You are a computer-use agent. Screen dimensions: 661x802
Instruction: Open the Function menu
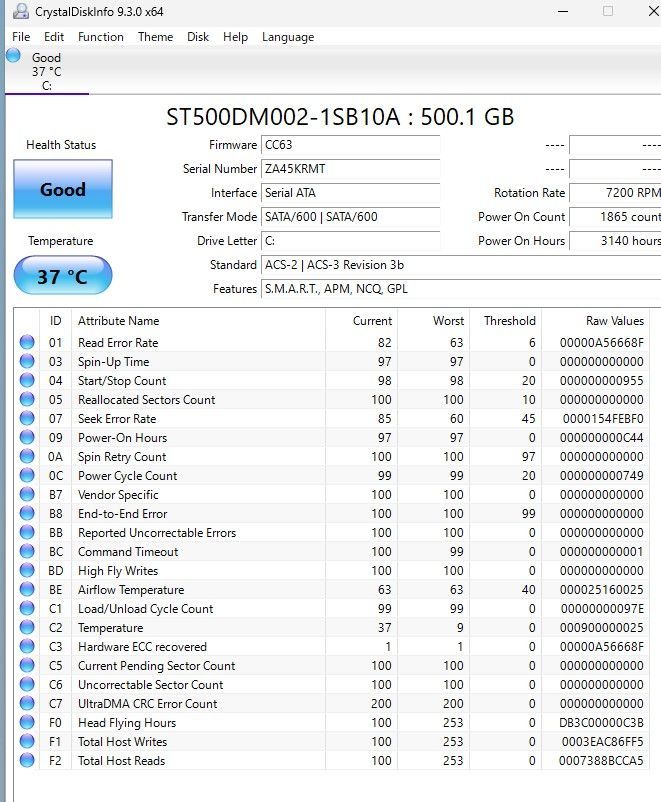point(101,37)
